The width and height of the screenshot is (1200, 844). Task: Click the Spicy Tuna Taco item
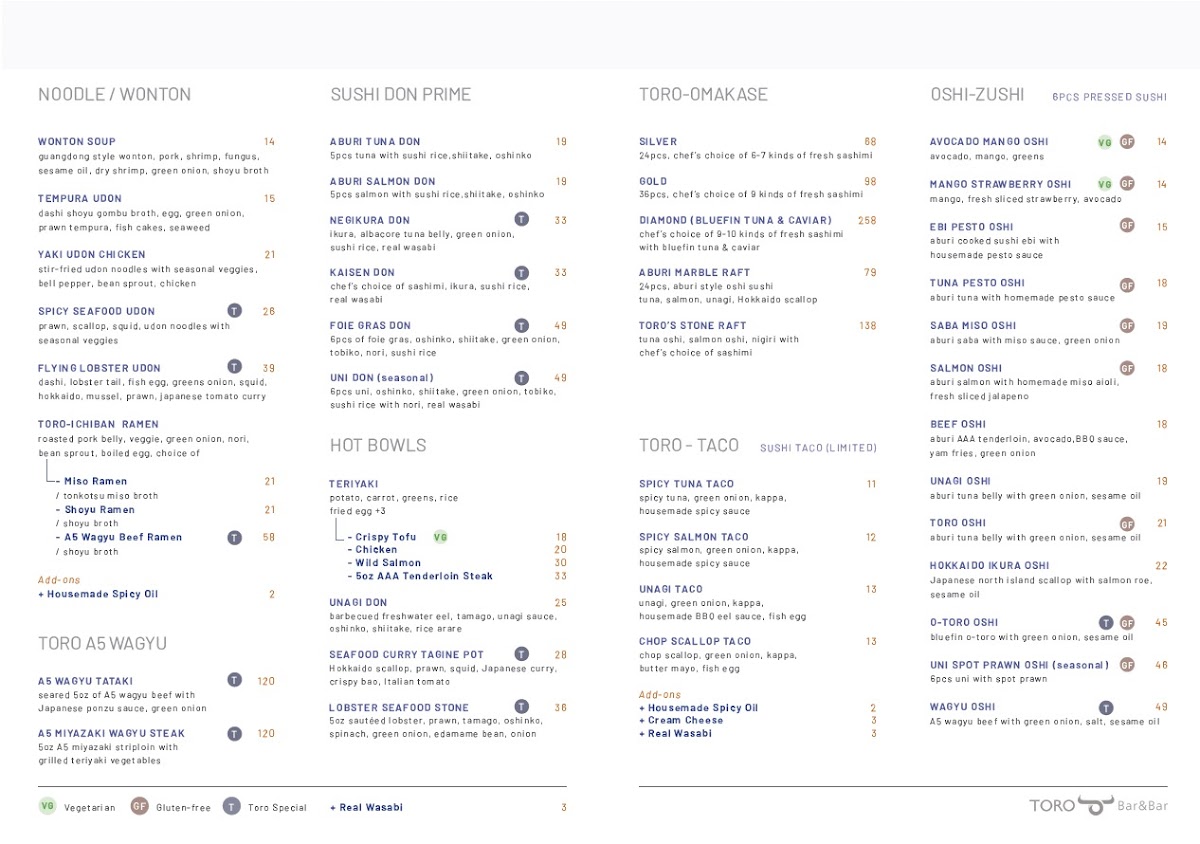coord(686,484)
